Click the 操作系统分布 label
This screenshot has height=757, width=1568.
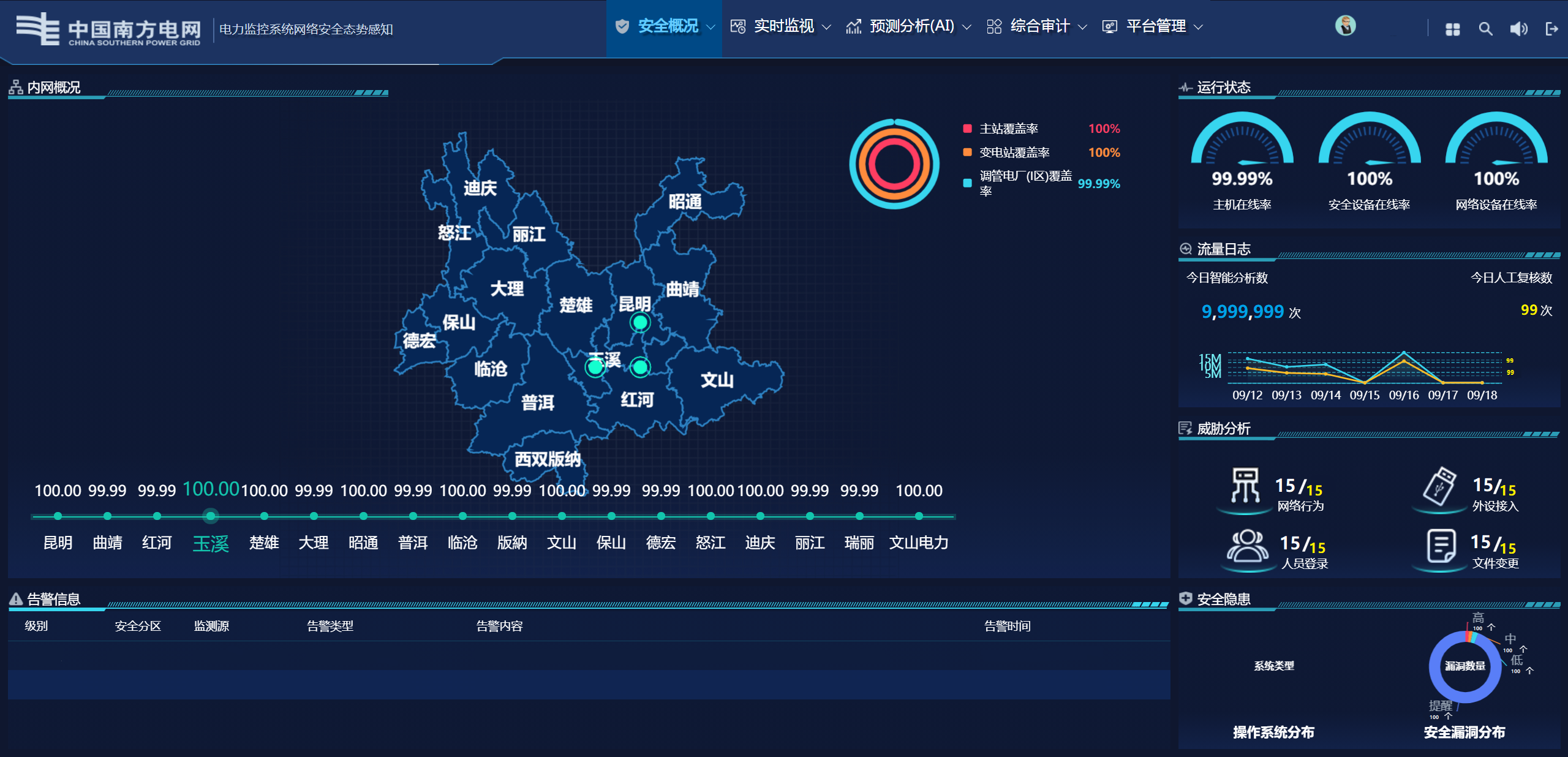1273,732
